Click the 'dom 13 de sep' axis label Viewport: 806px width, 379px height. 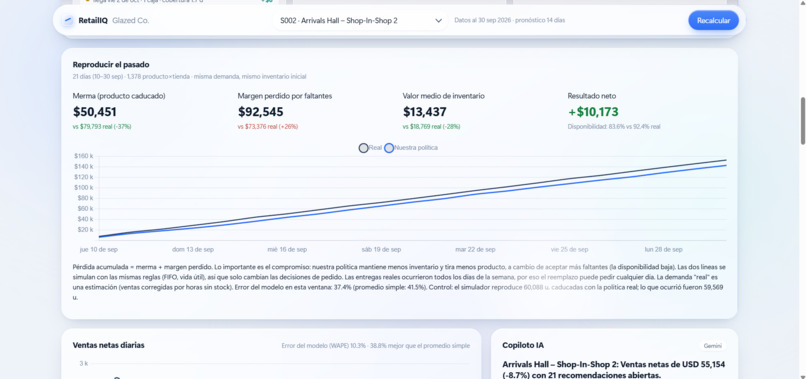pos(193,249)
